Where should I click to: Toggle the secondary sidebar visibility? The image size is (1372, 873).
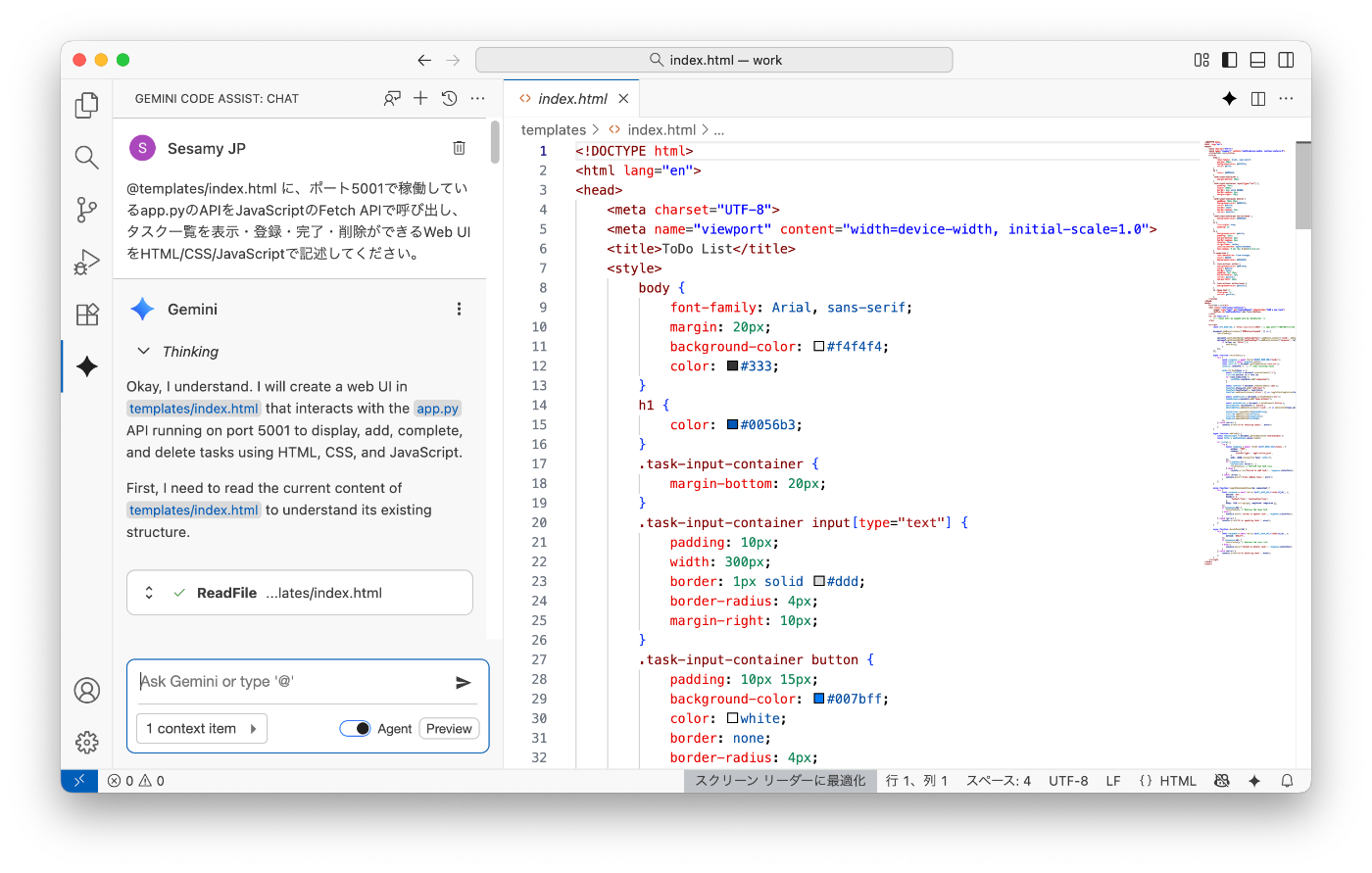pos(1287,60)
